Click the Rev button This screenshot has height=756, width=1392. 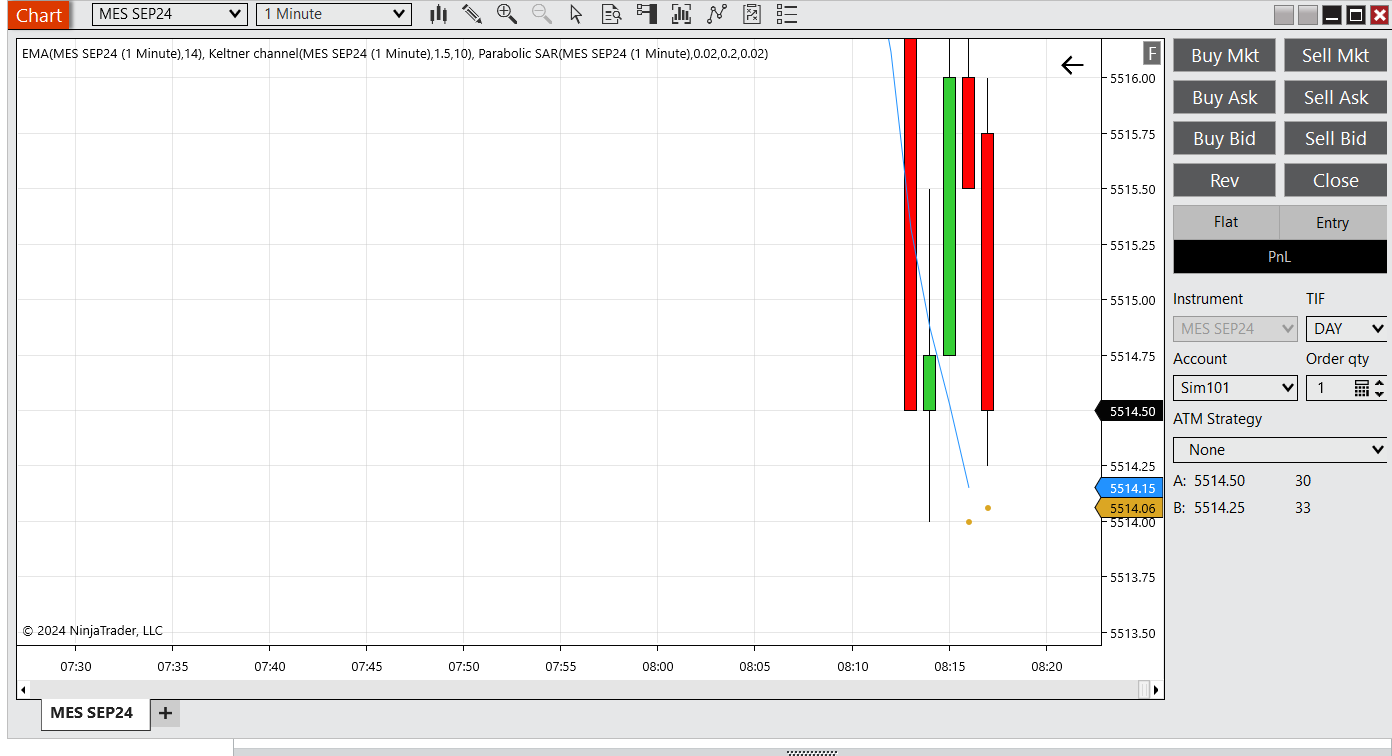(x=1225, y=181)
